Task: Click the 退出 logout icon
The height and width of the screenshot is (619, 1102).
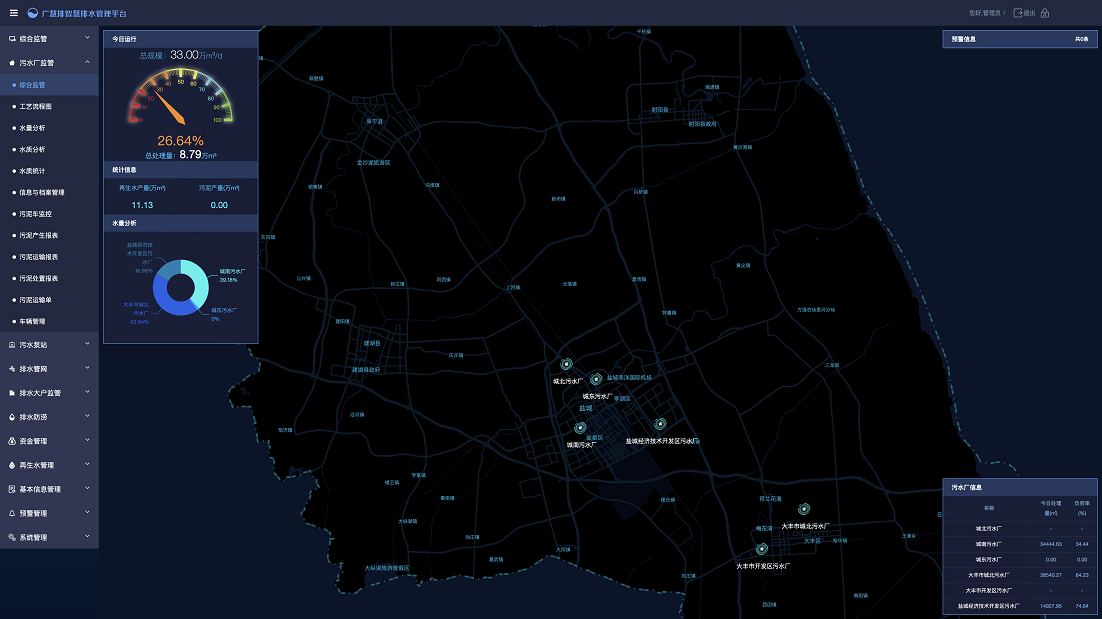Action: click(1018, 13)
